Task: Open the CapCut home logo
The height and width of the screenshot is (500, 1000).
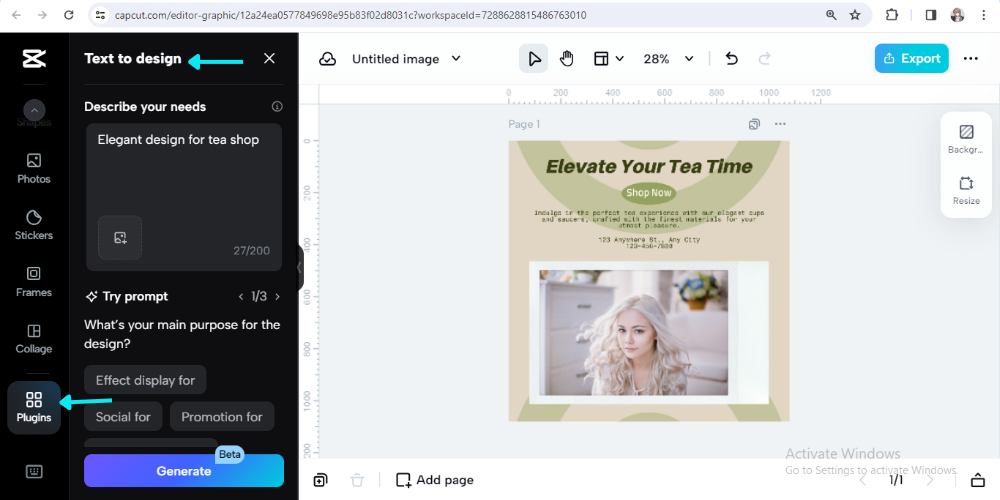Action: 34,59
